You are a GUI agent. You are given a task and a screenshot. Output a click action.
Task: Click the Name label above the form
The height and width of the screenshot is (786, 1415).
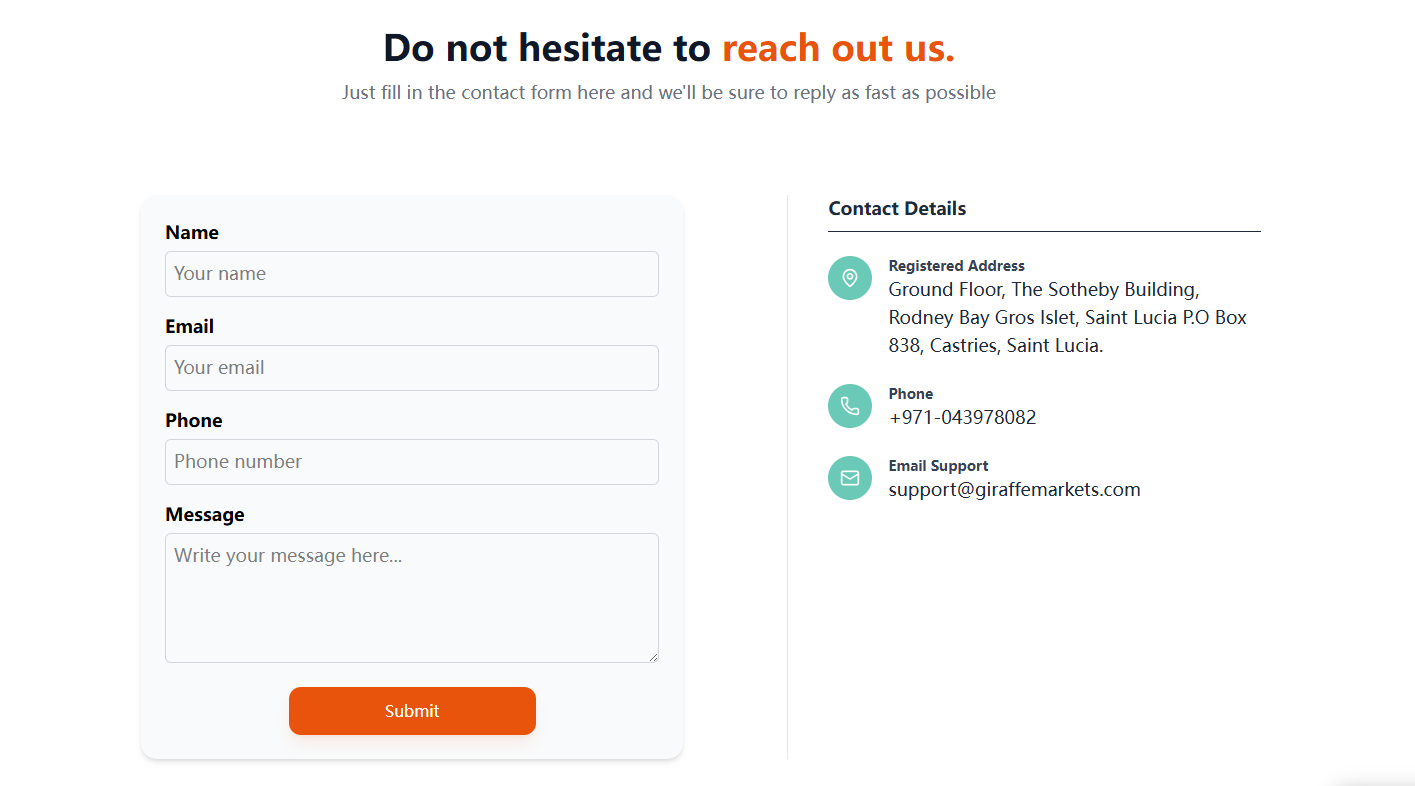[191, 233]
